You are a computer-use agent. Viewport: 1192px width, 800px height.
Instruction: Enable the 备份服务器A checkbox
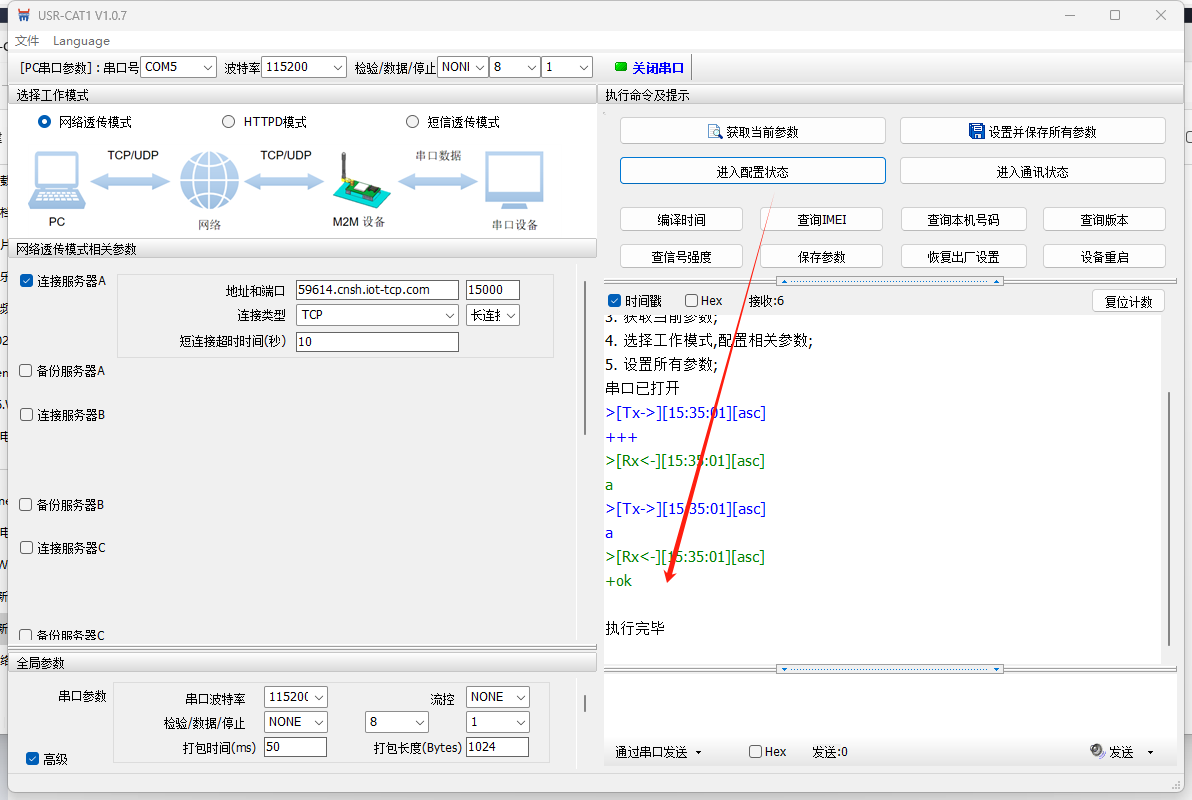pos(26,371)
